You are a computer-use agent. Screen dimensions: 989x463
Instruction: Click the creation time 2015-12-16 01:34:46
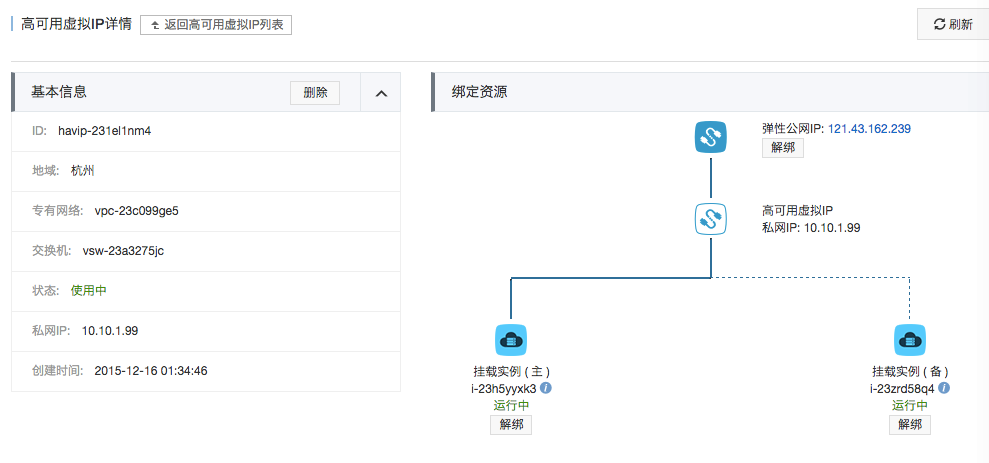(151, 371)
